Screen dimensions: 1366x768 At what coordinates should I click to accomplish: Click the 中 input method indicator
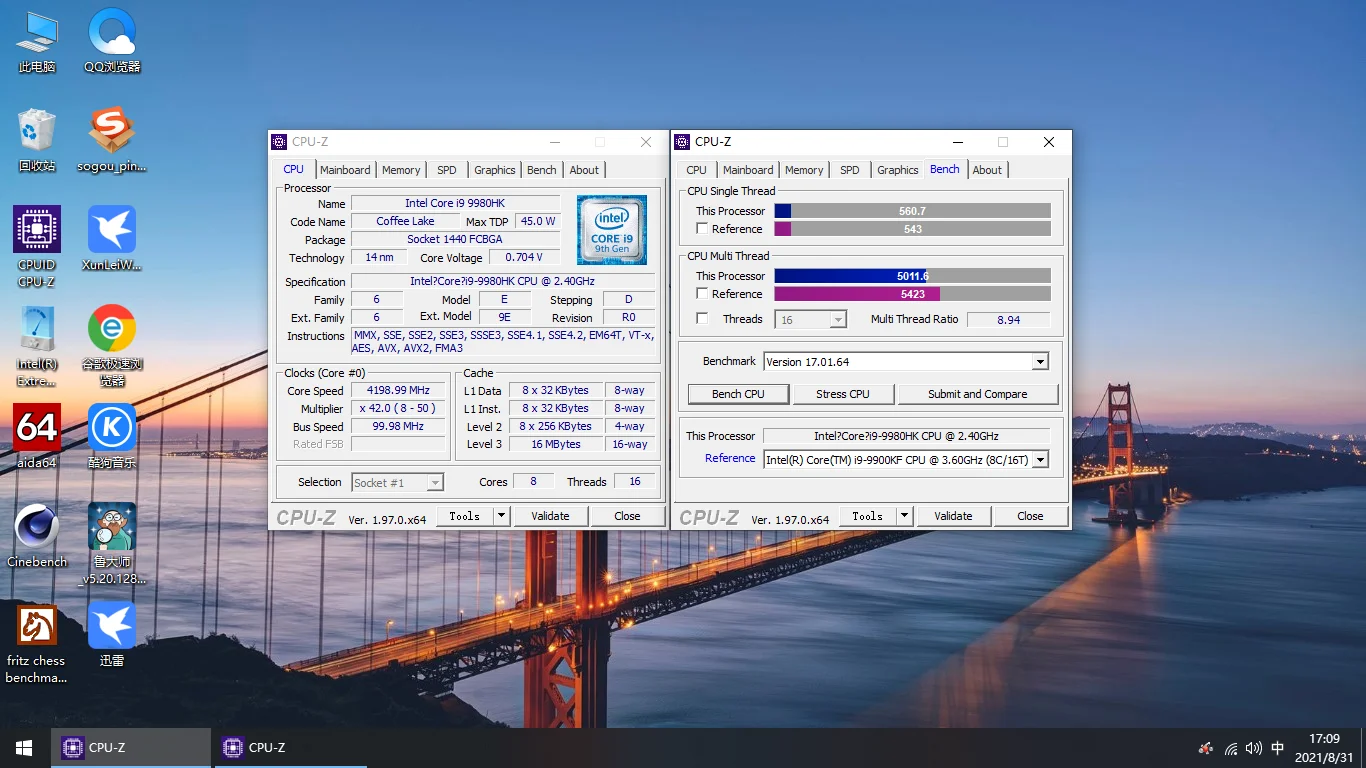[x=1277, y=748]
